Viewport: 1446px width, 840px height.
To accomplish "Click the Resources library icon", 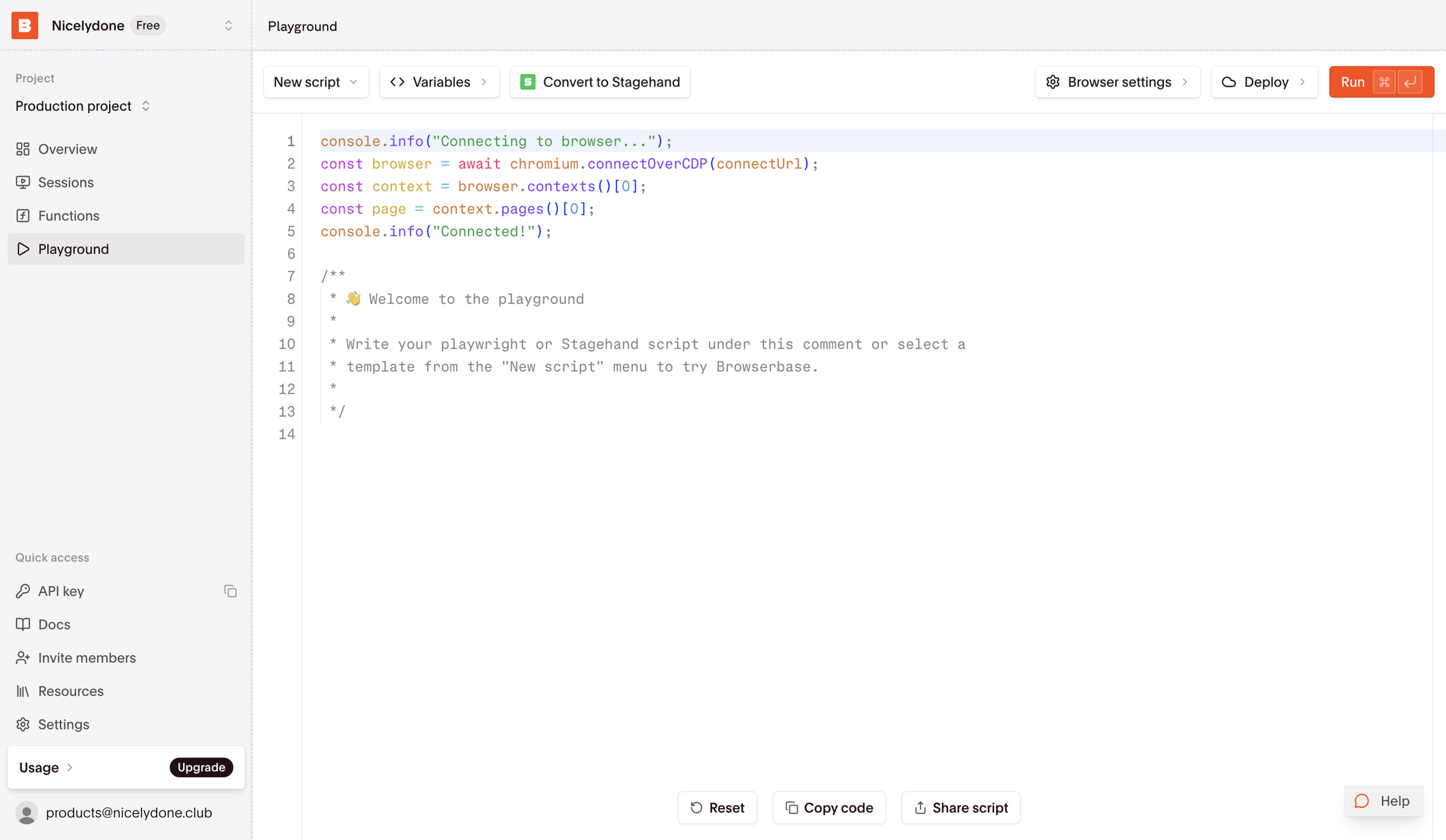I will point(23,691).
